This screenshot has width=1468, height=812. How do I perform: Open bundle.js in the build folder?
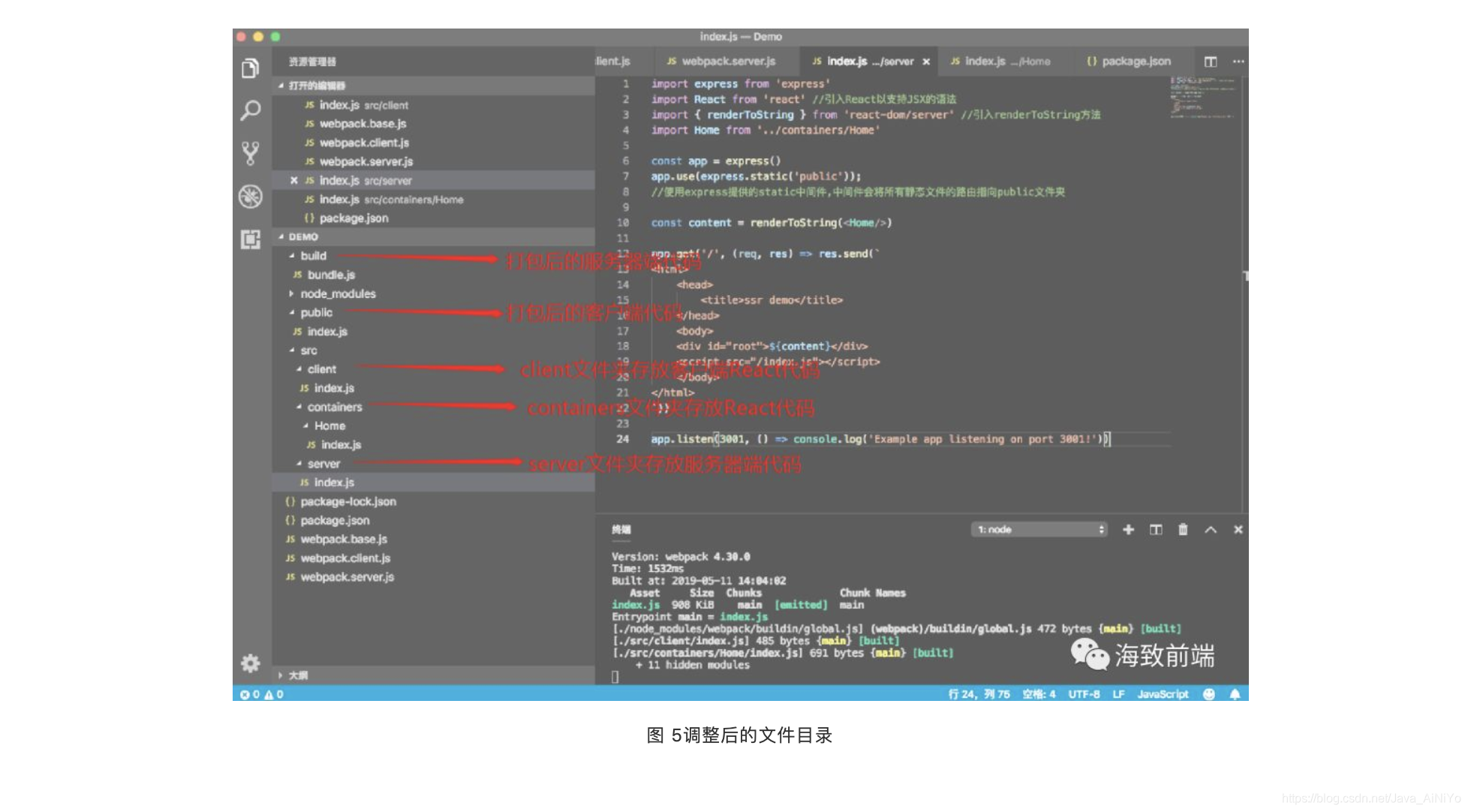tap(331, 275)
